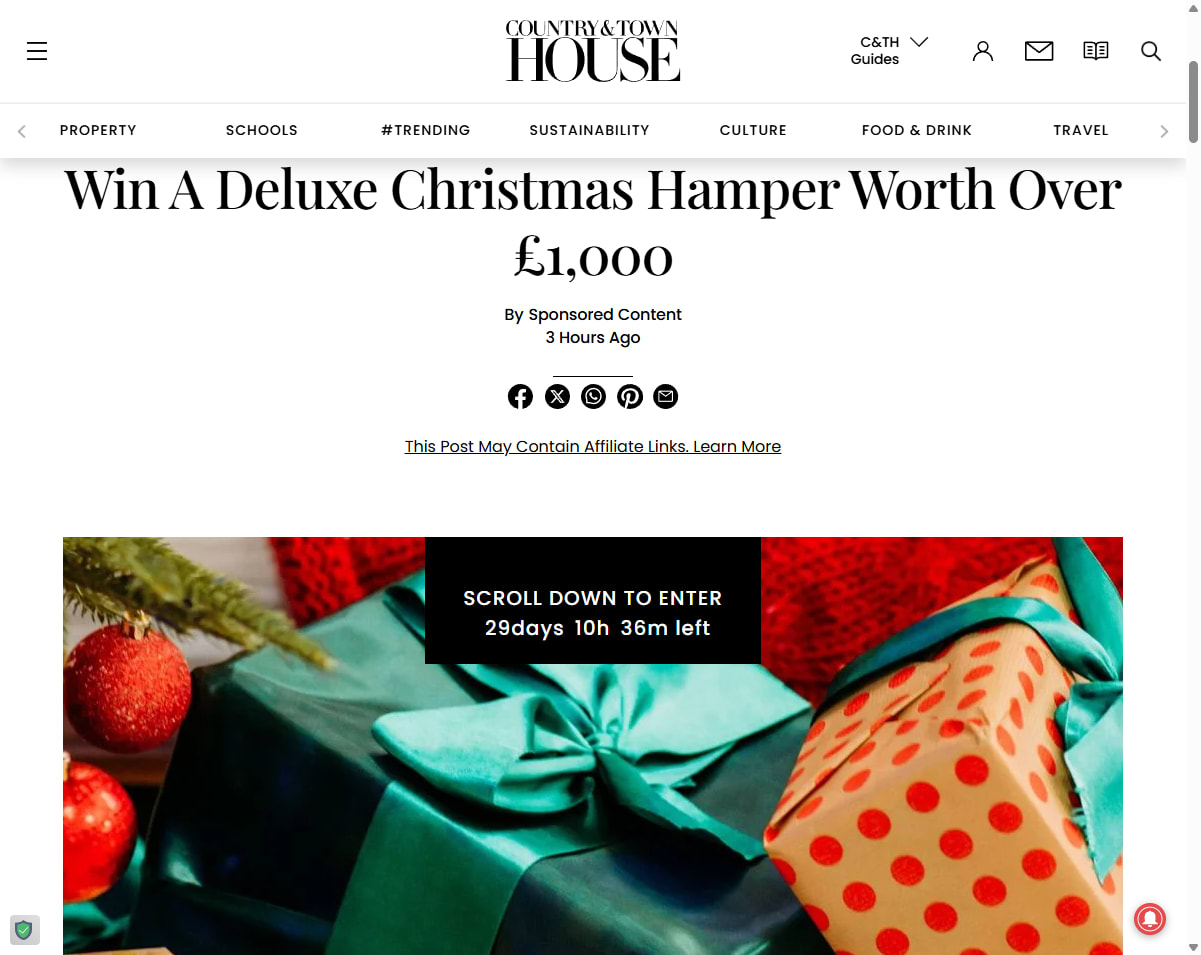Open the Sustainability section

[589, 130]
